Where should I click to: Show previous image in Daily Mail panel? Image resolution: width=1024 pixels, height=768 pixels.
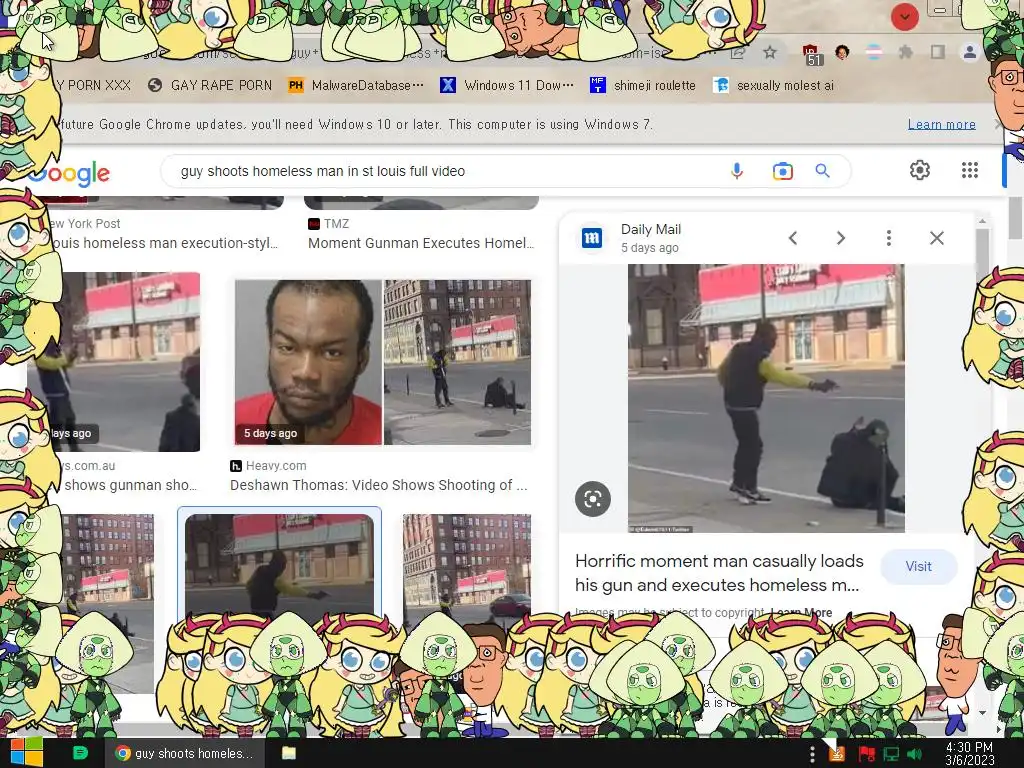(x=793, y=238)
